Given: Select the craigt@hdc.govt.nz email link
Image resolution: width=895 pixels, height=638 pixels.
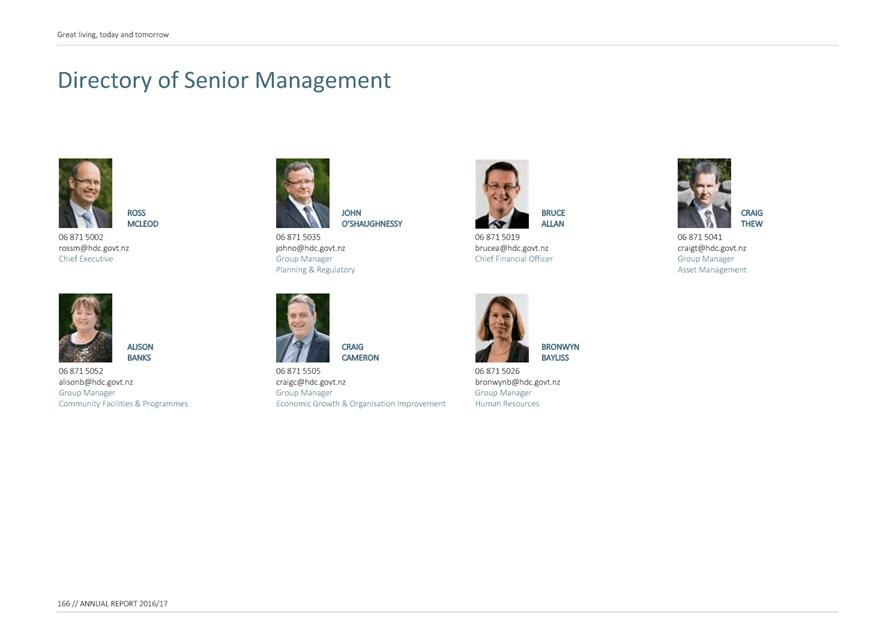Looking at the screenshot, I should pyautogui.click(x=712, y=248).
